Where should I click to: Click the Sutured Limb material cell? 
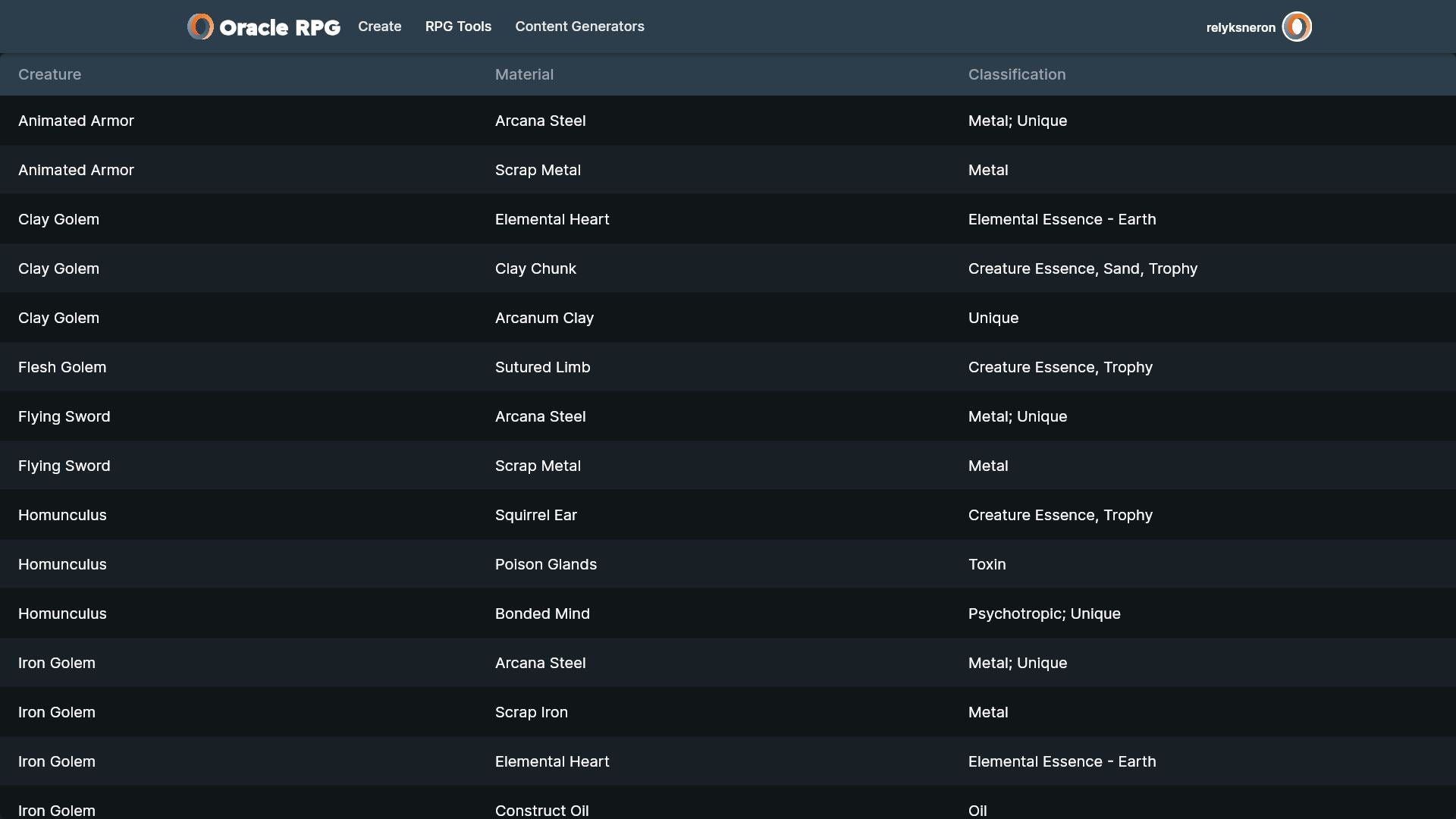coord(542,367)
